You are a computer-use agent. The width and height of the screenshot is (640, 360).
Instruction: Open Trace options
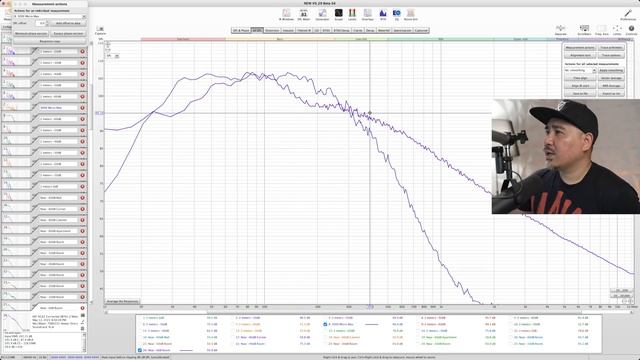point(611,55)
